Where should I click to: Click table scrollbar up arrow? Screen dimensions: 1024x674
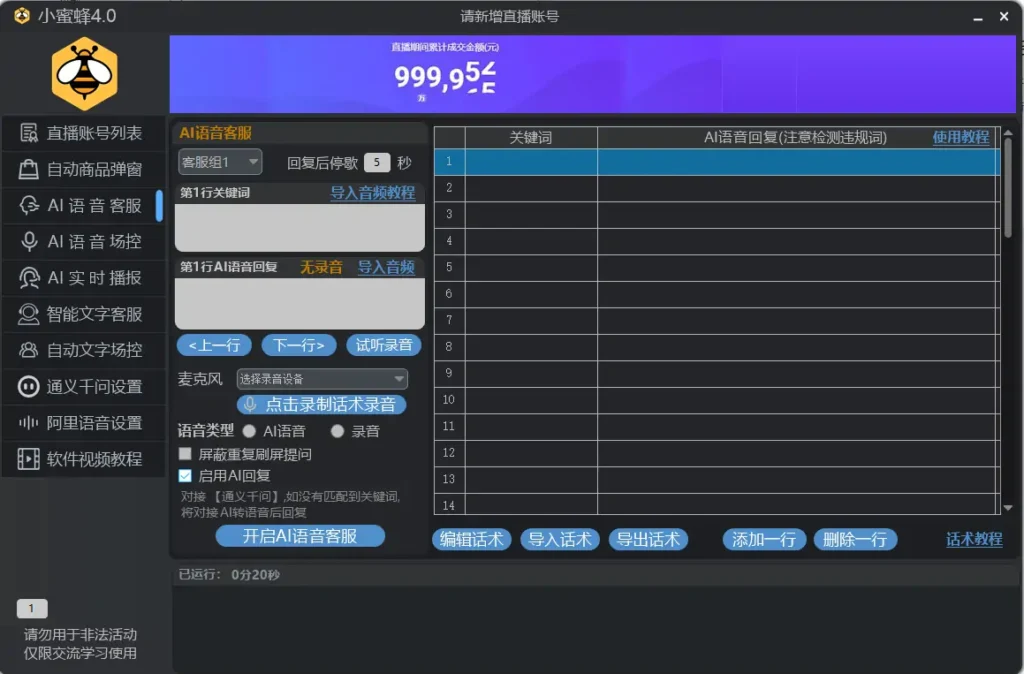coord(1008,133)
